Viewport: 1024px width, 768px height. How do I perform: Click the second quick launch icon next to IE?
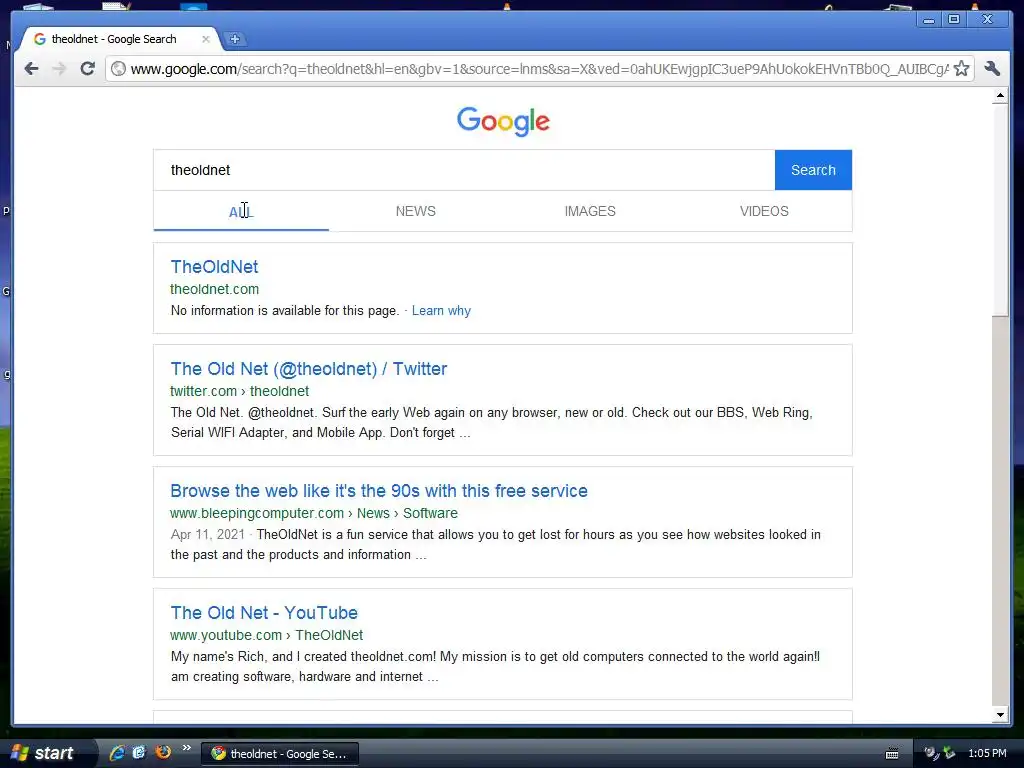(139, 752)
